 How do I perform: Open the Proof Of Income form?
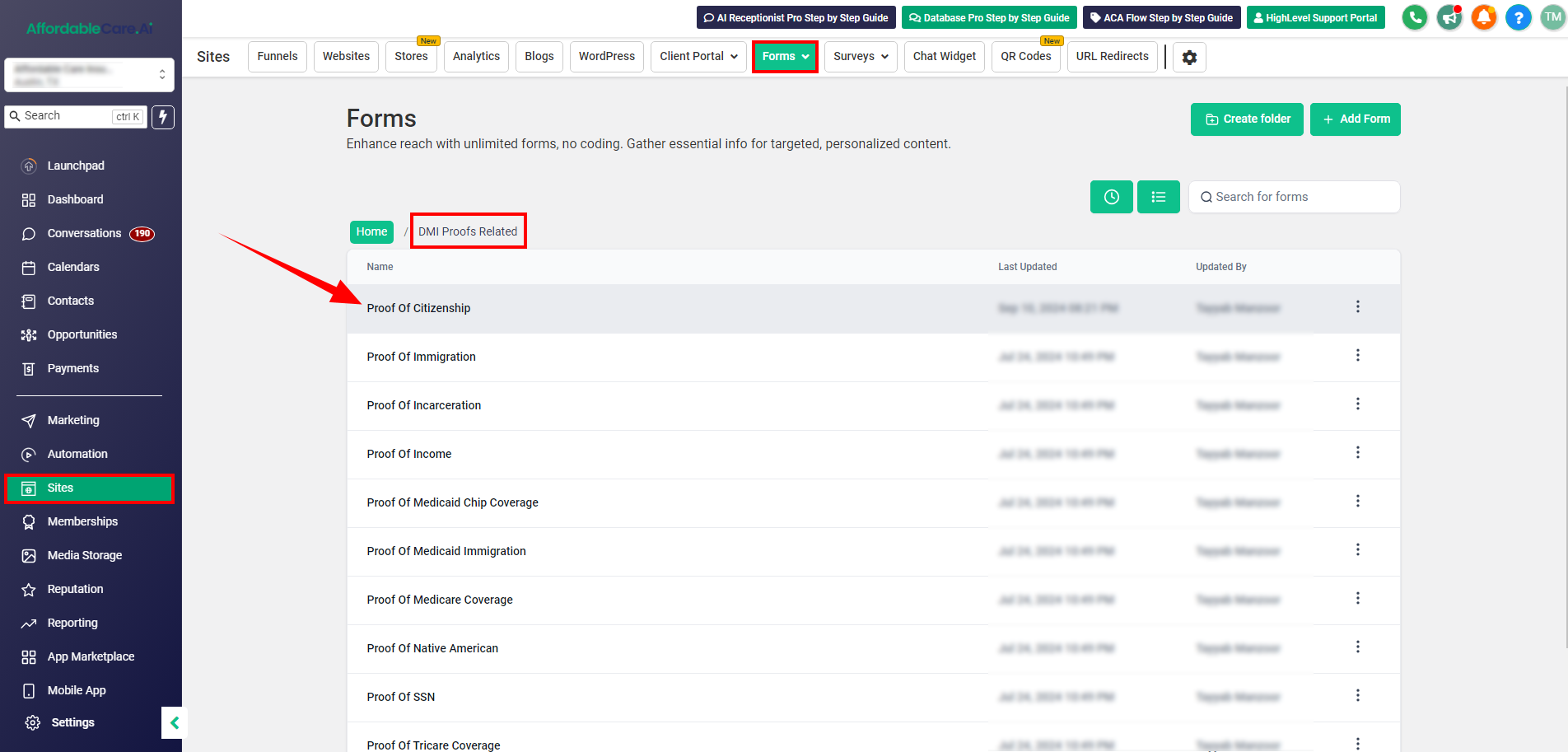(x=409, y=454)
